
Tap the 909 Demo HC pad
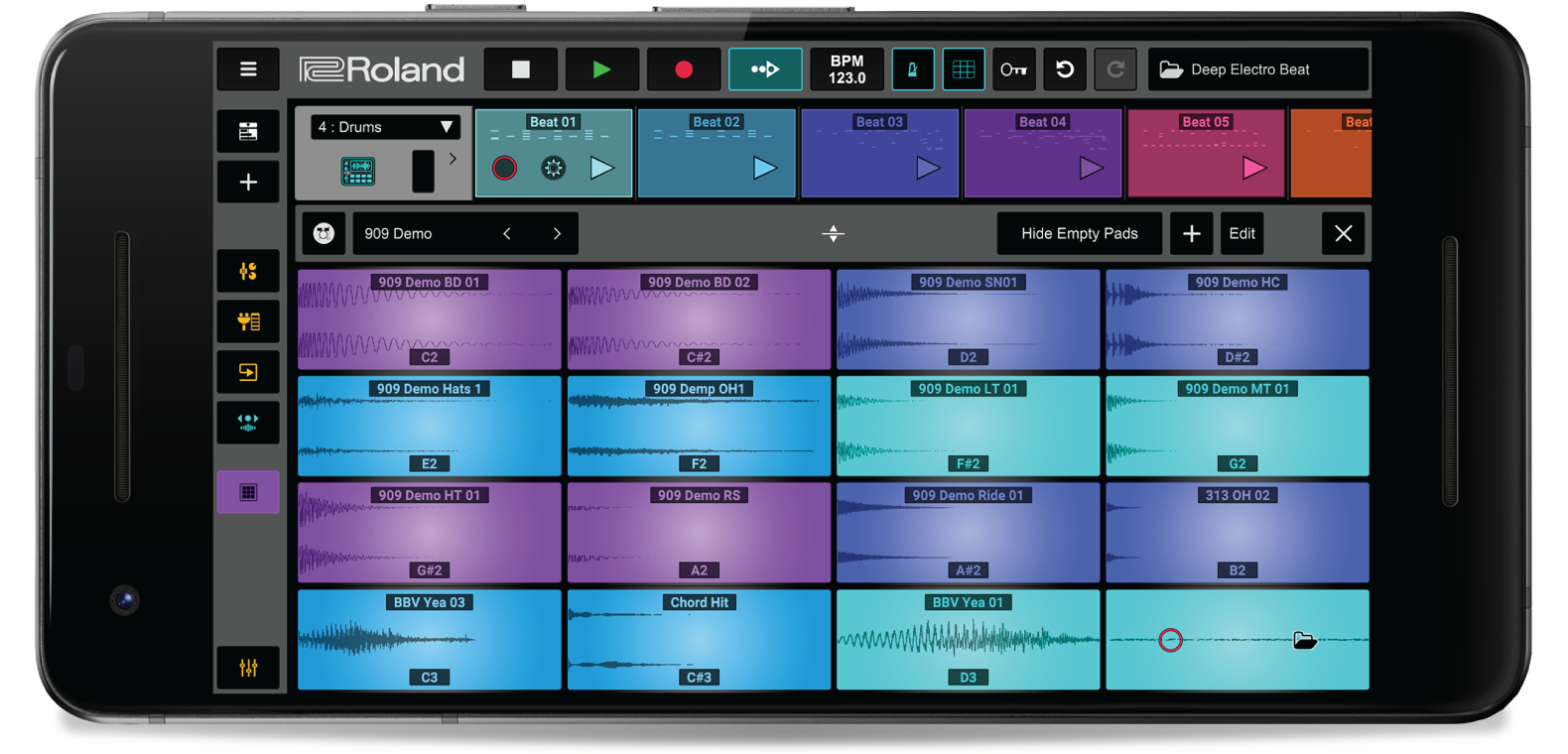pyautogui.click(x=1238, y=319)
